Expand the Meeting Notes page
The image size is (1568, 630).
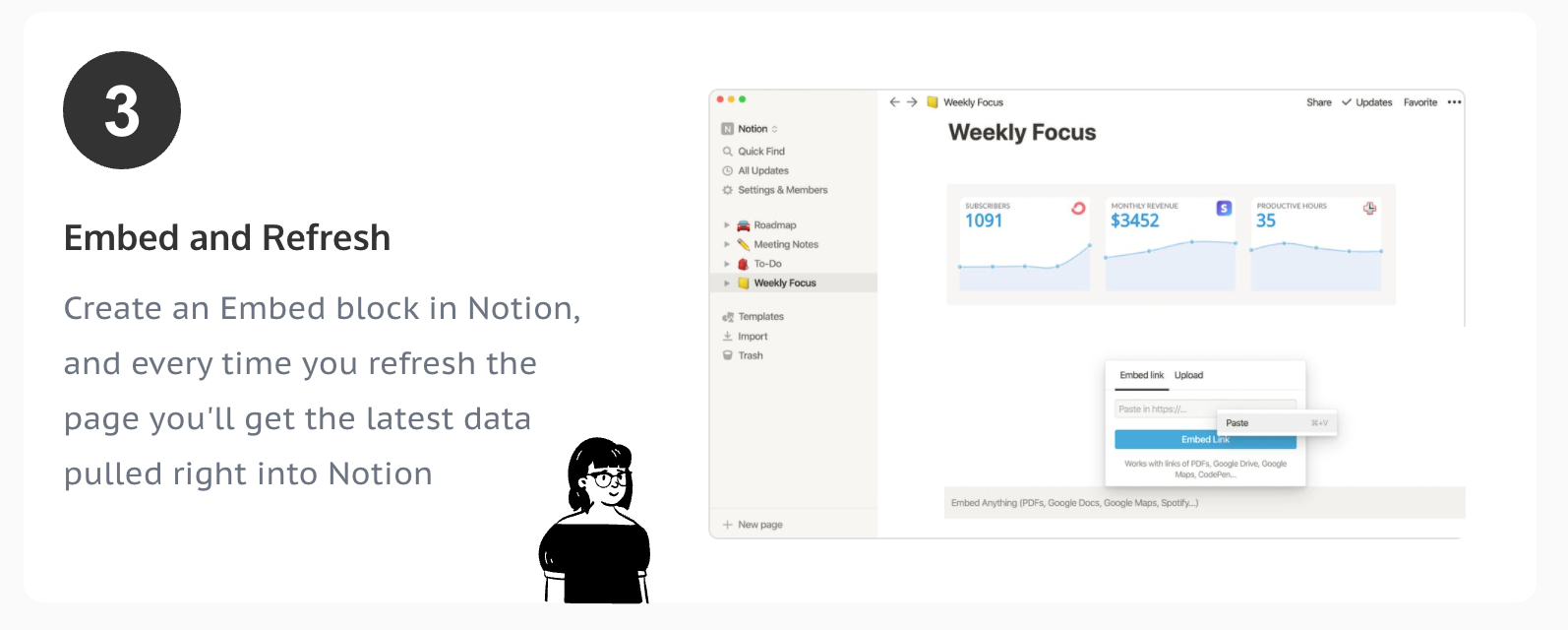click(x=727, y=244)
